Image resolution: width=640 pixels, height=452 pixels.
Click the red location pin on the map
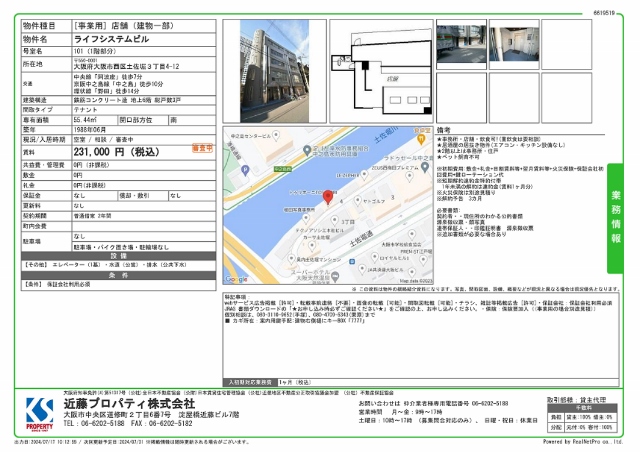[328, 197]
